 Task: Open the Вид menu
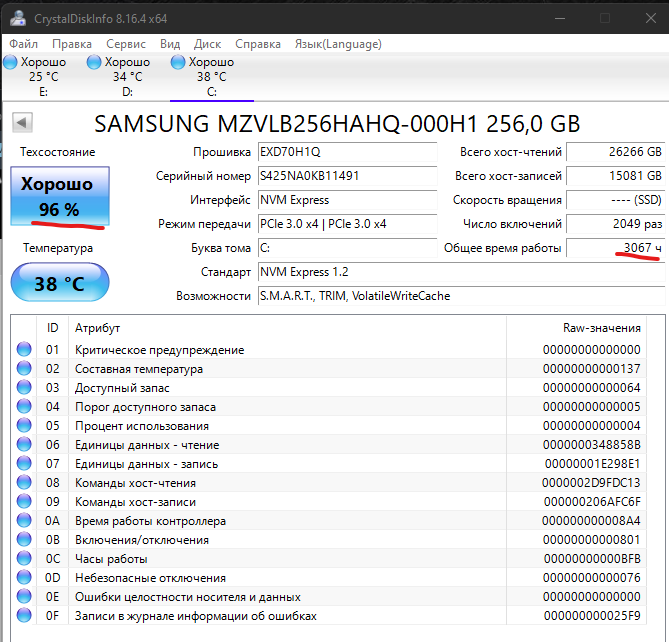pos(170,44)
